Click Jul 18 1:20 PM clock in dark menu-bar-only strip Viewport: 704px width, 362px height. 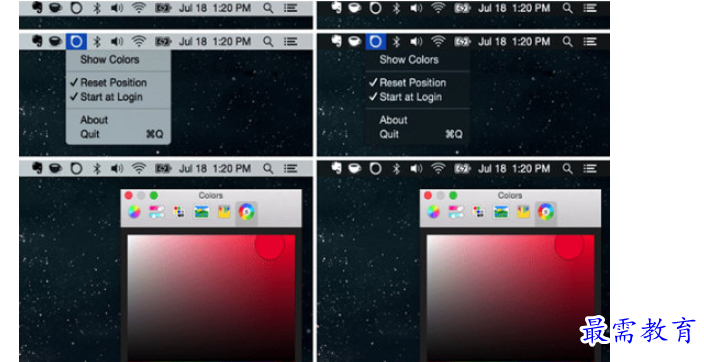(x=514, y=8)
